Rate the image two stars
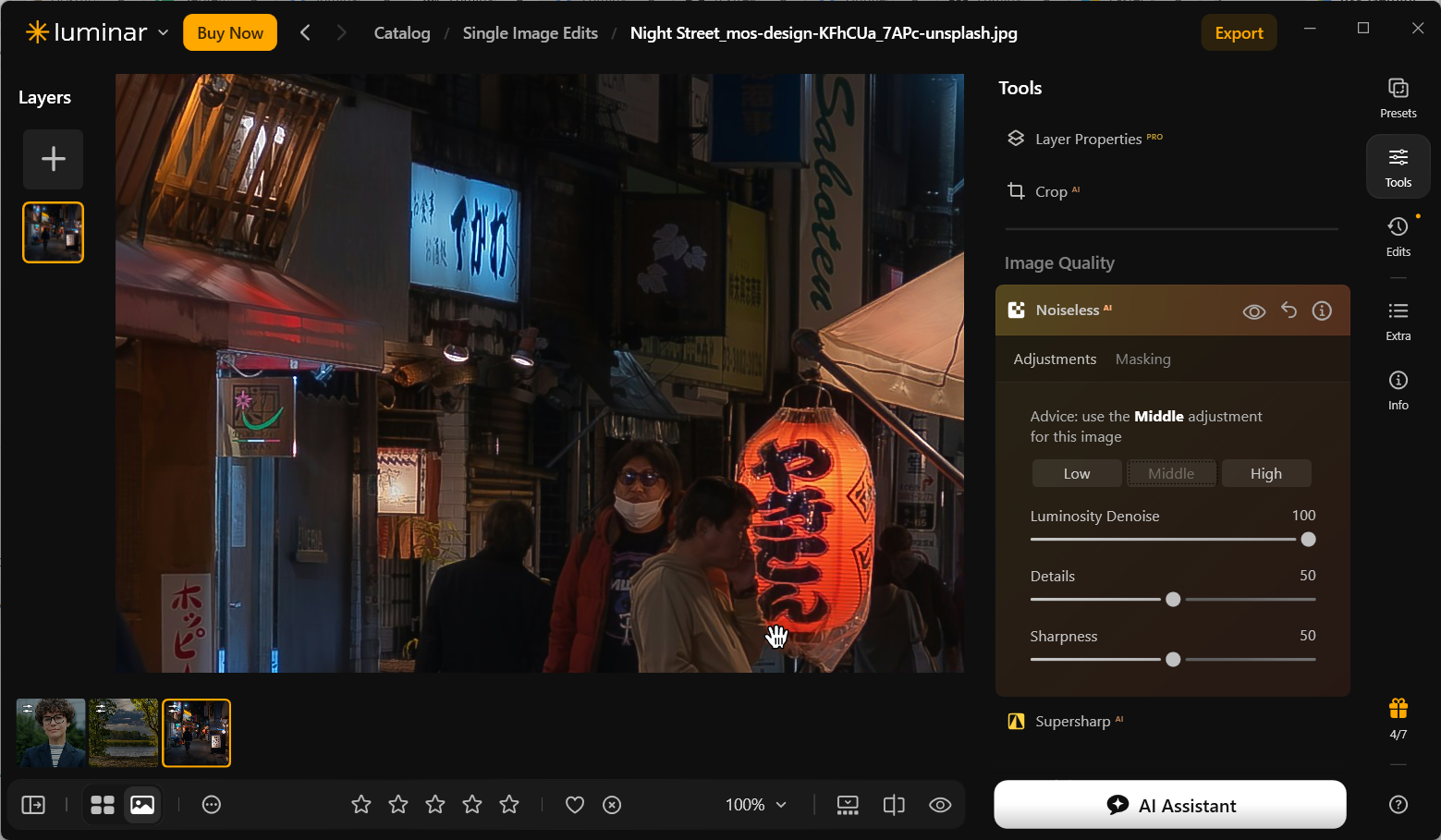 (398, 805)
